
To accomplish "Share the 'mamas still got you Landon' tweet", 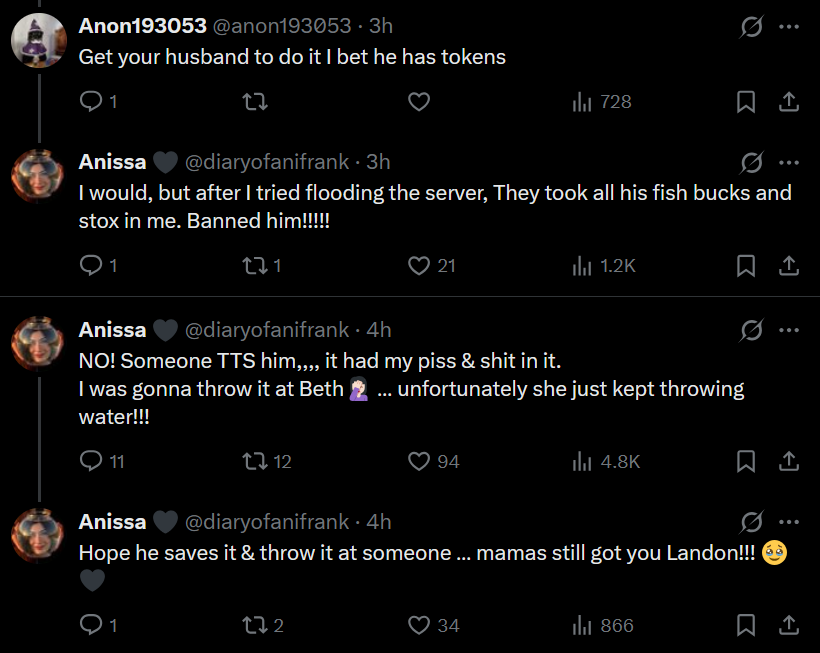I will (x=788, y=625).
